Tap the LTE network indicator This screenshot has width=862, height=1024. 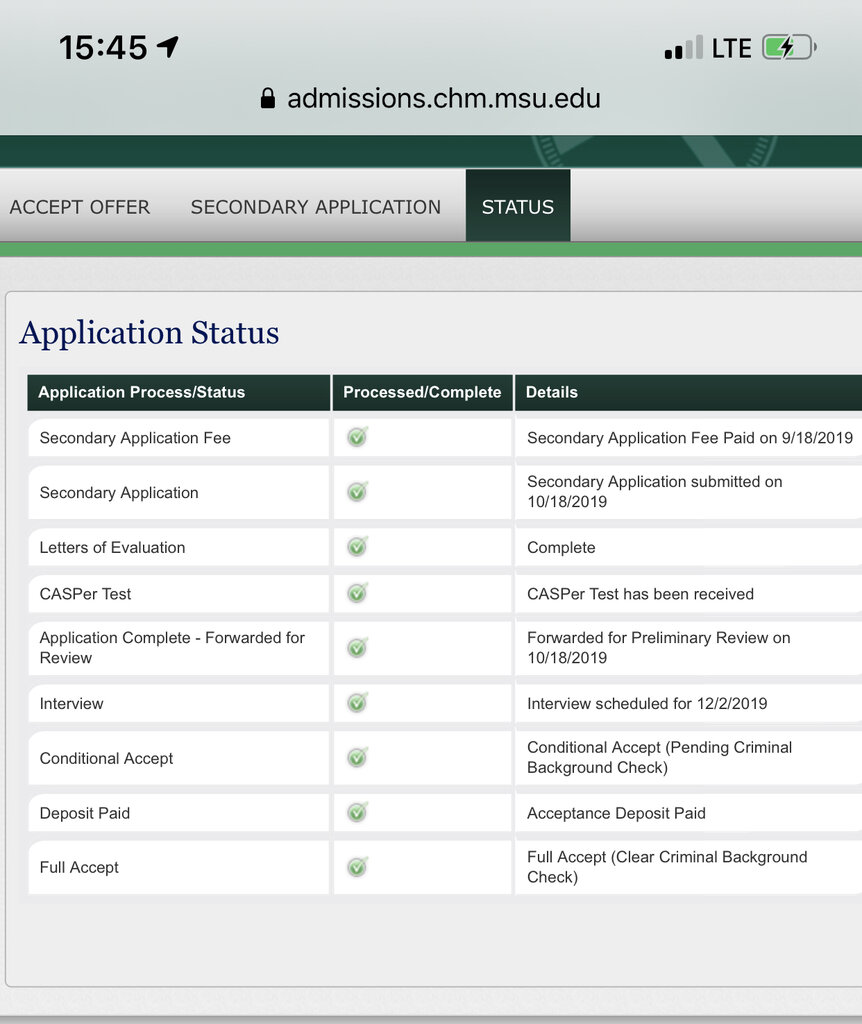click(731, 48)
